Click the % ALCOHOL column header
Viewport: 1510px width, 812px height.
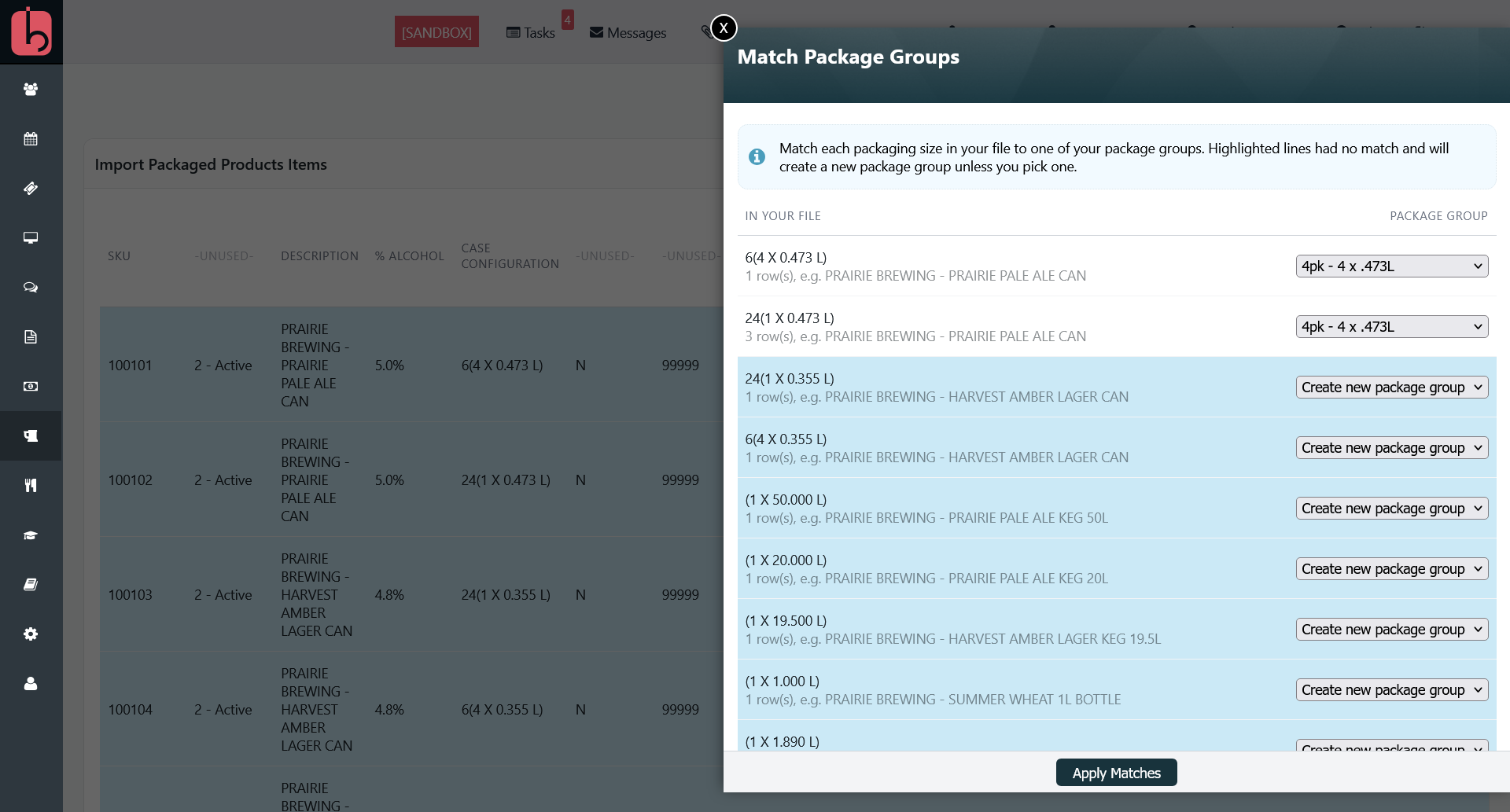click(x=410, y=256)
